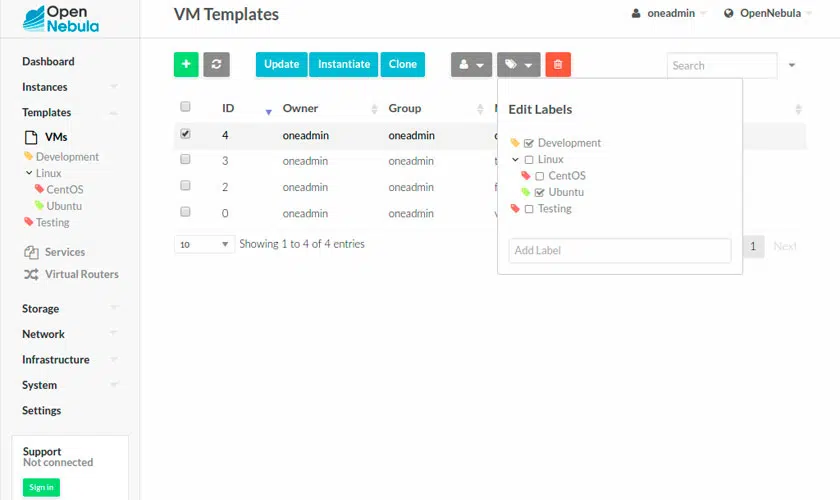Collapse the Linux label tree in sidebar
Image resolution: width=840 pixels, height=500 pixels.
click(29, 173)
